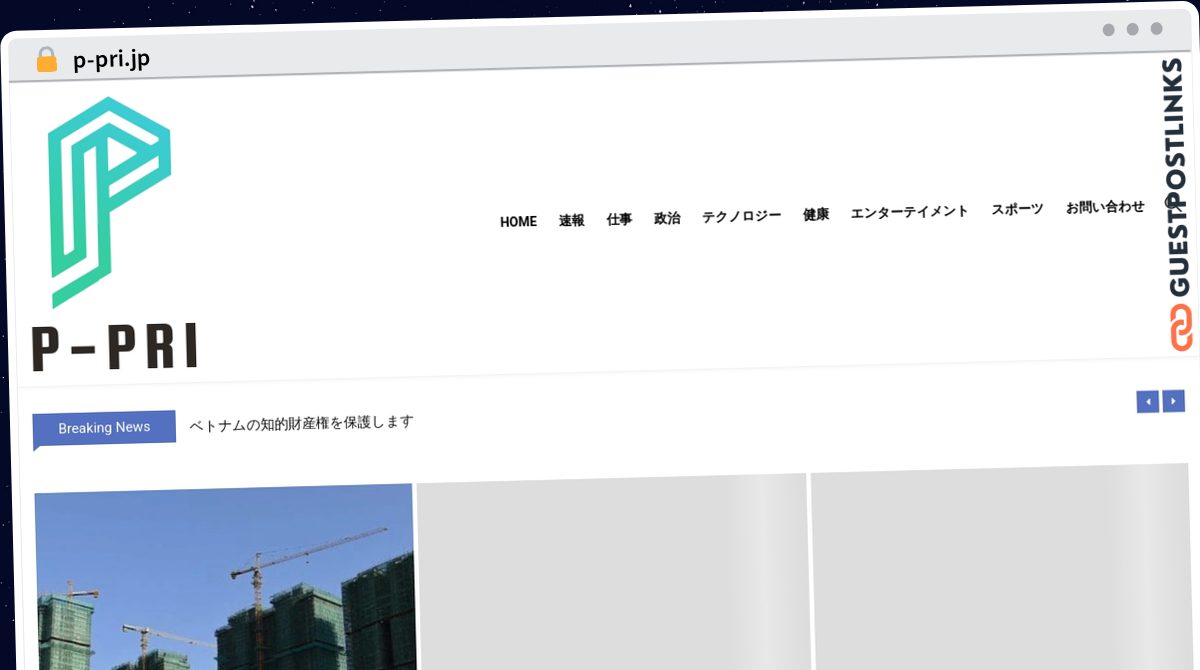Open the お問い合わせ contact link

1105,207
